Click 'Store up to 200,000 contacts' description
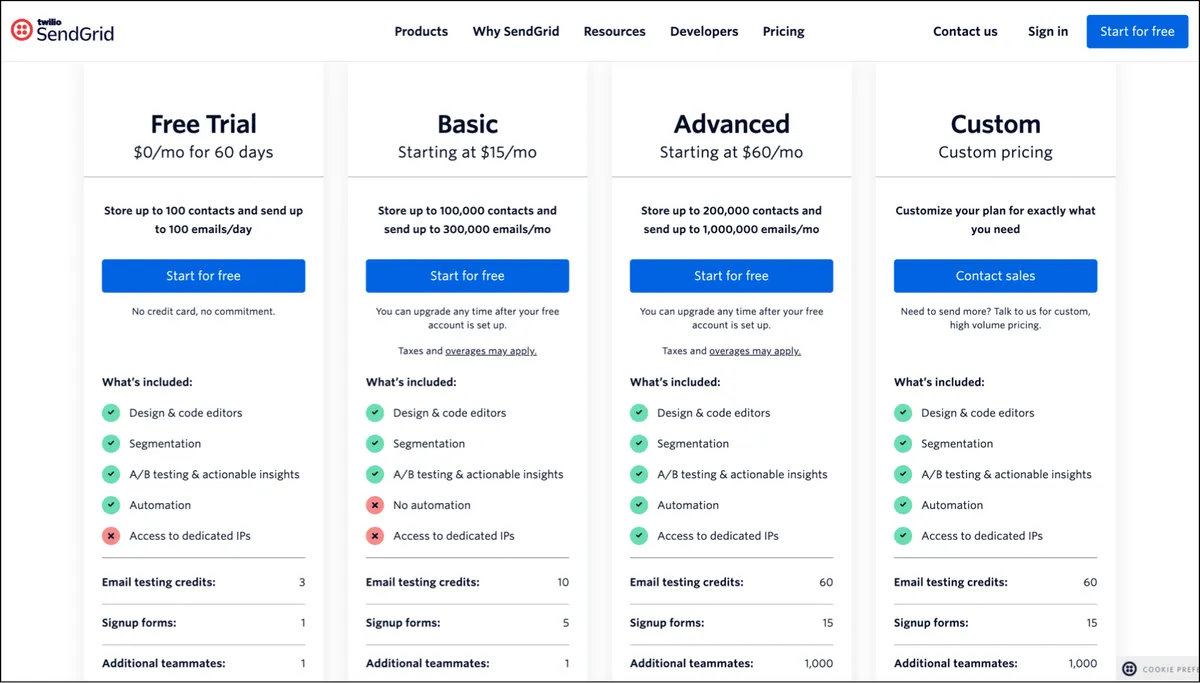The image size is (1200, 683). coord(731,220)
